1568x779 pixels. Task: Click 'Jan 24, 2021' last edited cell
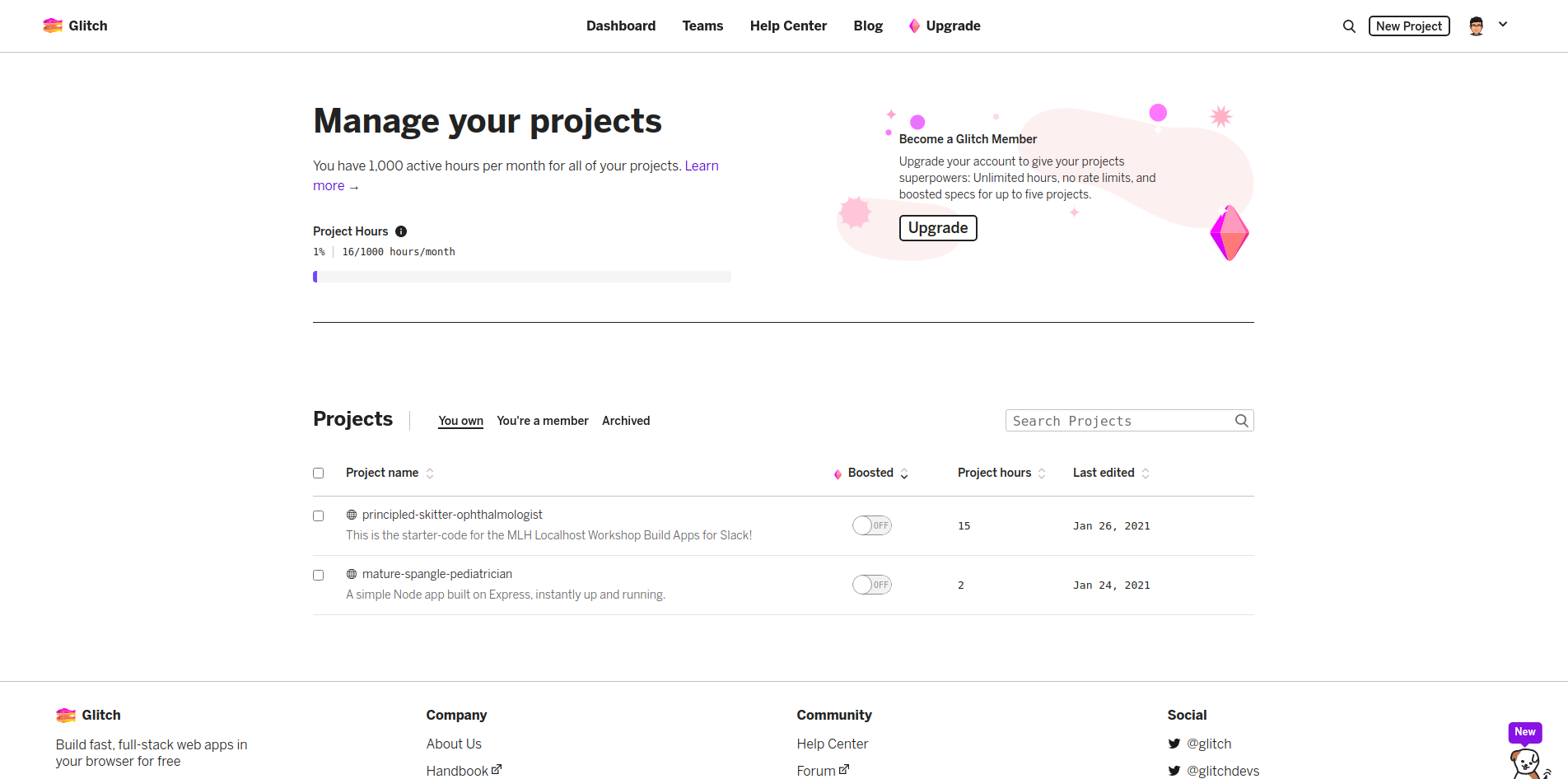tap(1112, 585)
